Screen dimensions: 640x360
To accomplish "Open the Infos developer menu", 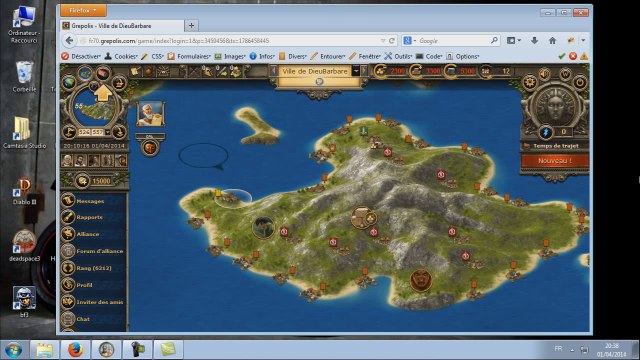I will tap(262, 56).
